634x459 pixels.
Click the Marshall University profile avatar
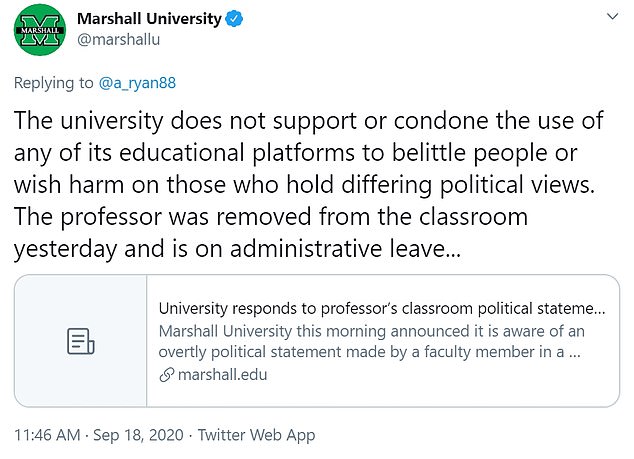(40, 30)
